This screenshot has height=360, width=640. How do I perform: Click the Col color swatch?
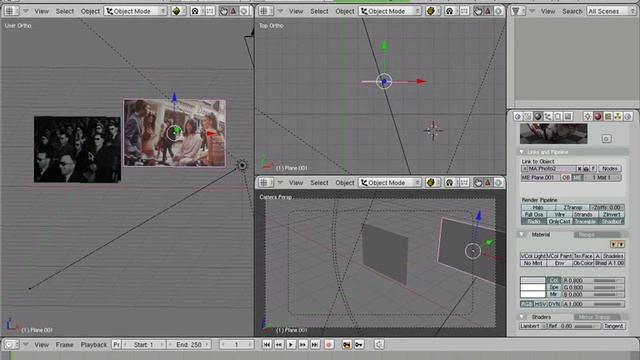coord(533,280)
